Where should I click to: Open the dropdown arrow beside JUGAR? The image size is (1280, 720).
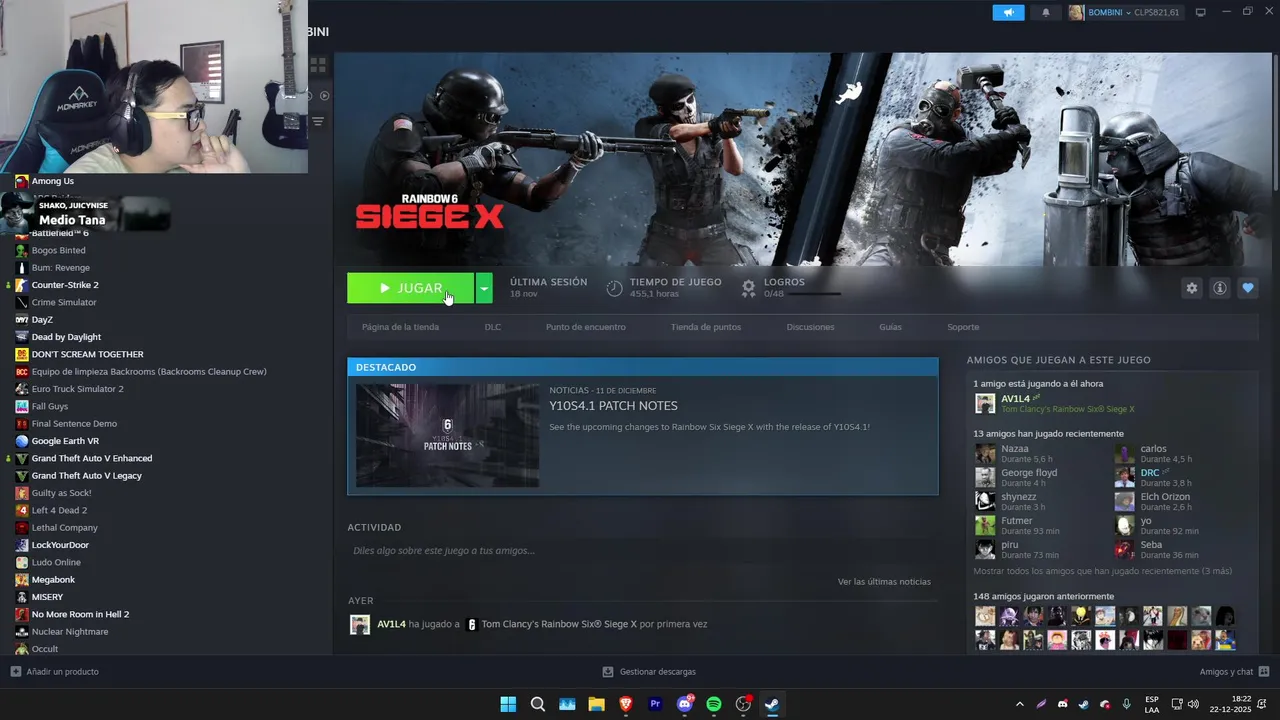(484, 288)
